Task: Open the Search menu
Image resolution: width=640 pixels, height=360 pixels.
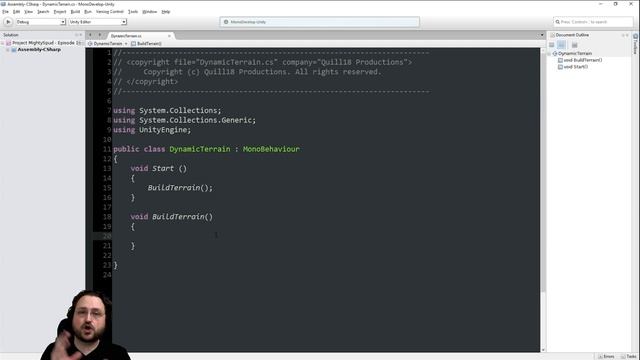Action: click(43, 12)
